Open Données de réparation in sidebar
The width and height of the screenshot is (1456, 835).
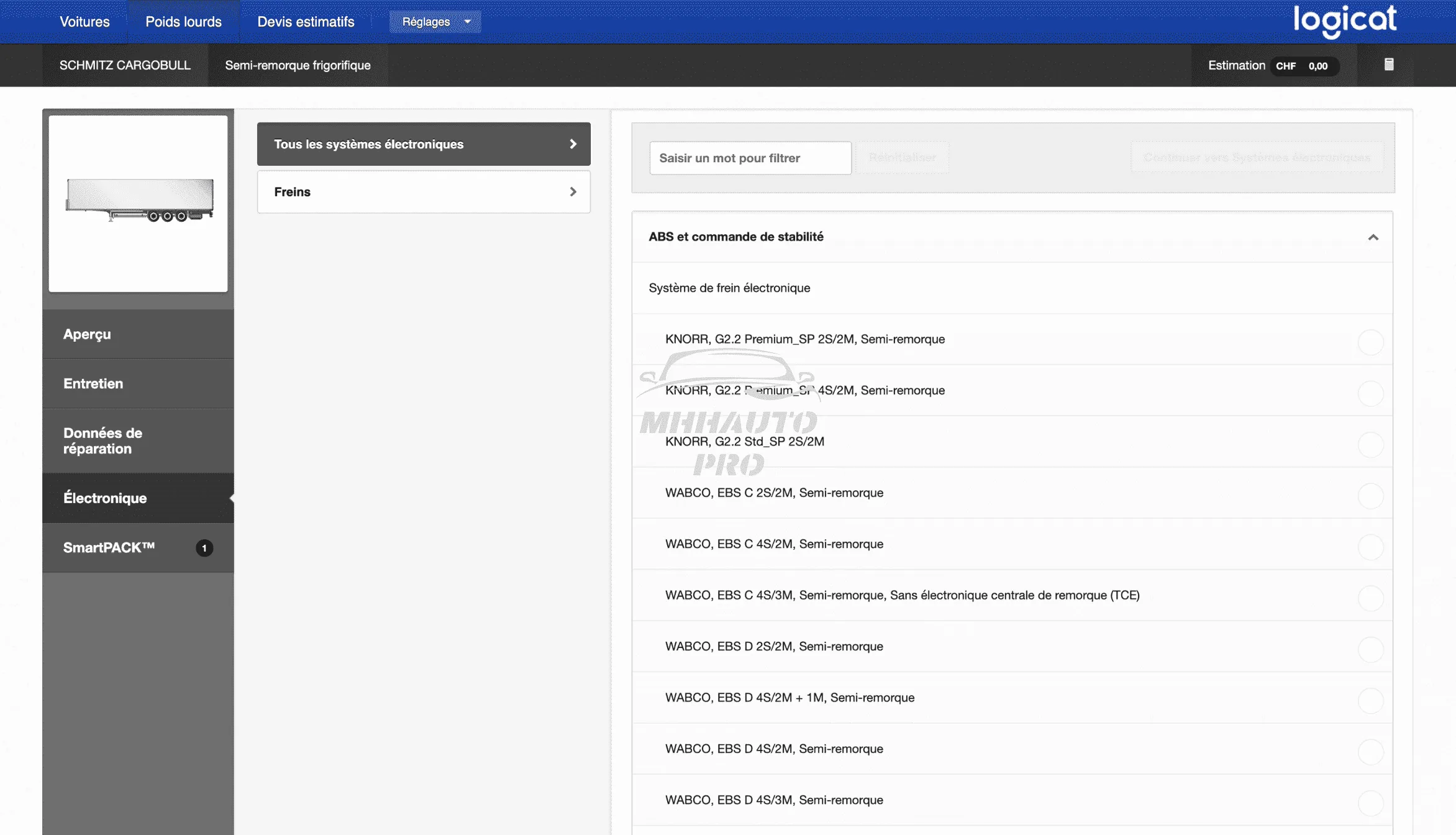(x=138, y=440)
